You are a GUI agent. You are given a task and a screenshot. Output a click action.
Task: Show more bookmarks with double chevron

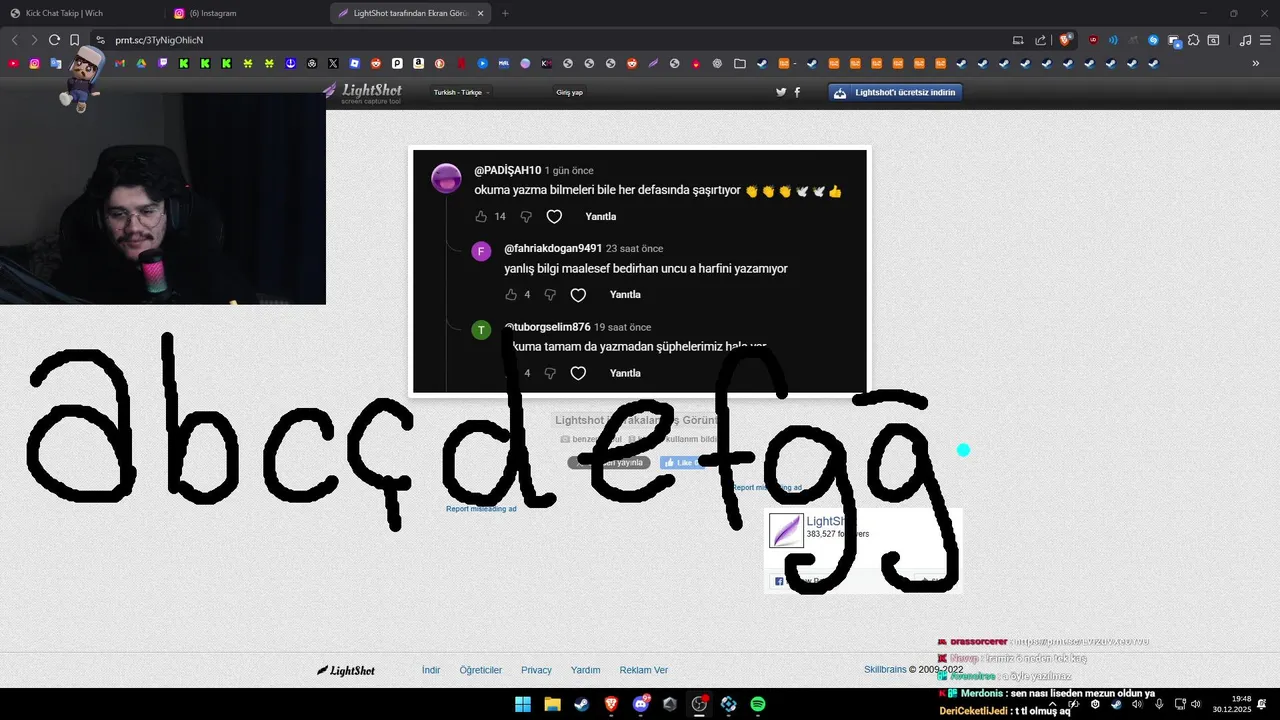click(1256, 63)
